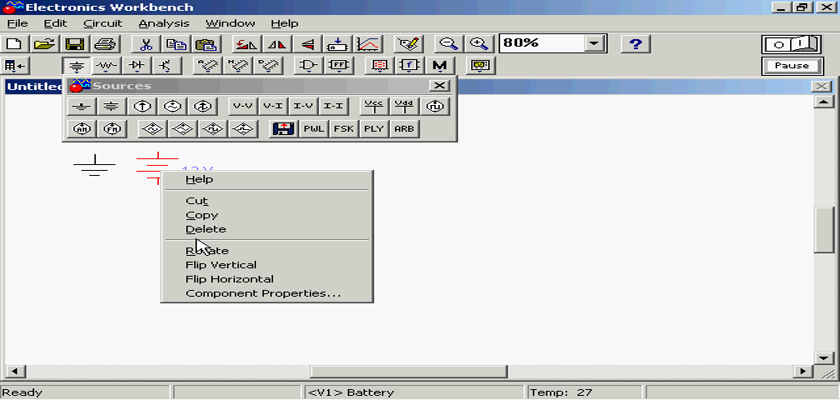Image resolution: width=840 pixels, height=400 pixels.
Task: Open the Indicators parts bin
Action: click(379, 66)
